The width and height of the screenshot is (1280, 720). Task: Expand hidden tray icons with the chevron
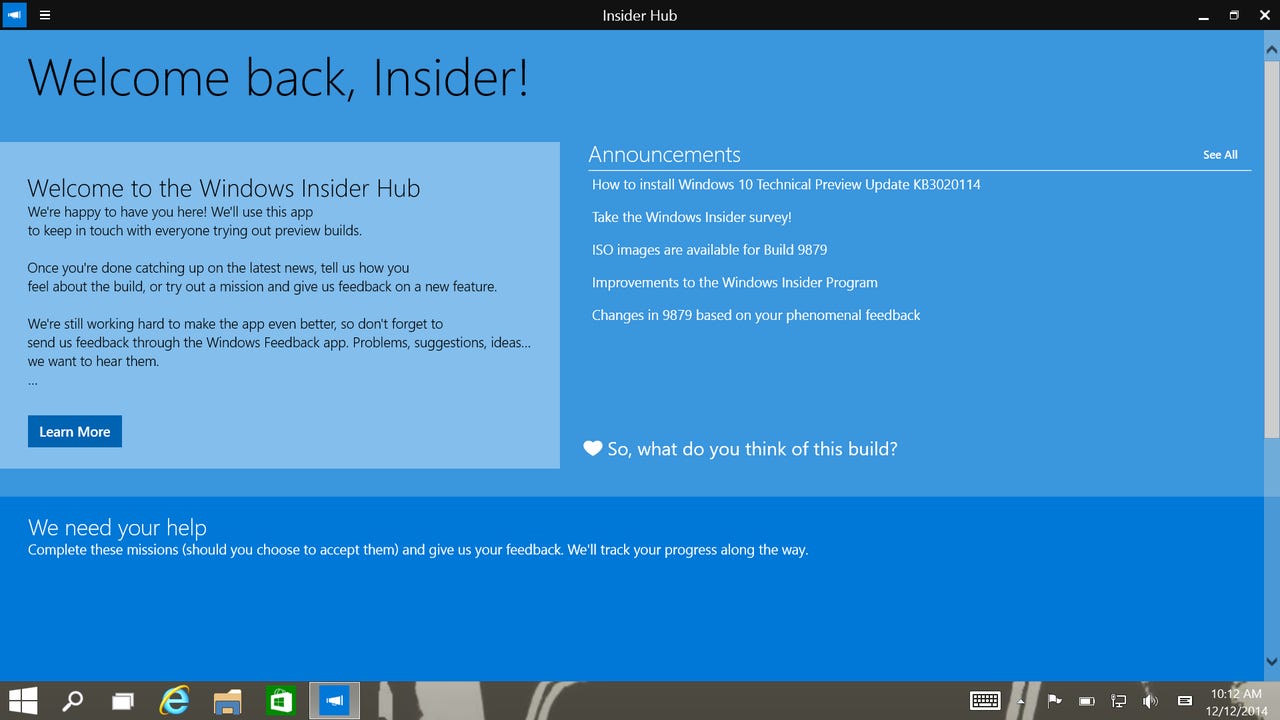[x=1020, y=700]
